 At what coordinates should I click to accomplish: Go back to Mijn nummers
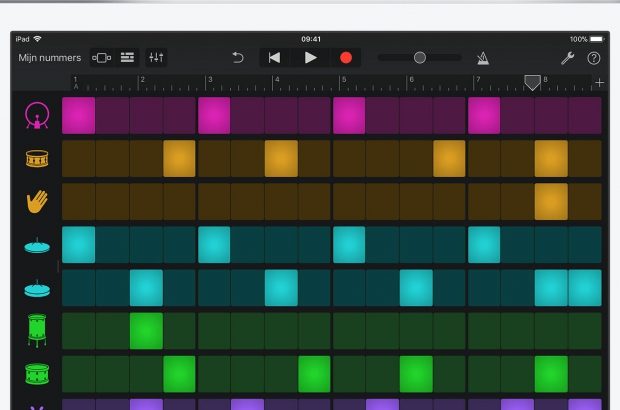click(49, 58)
